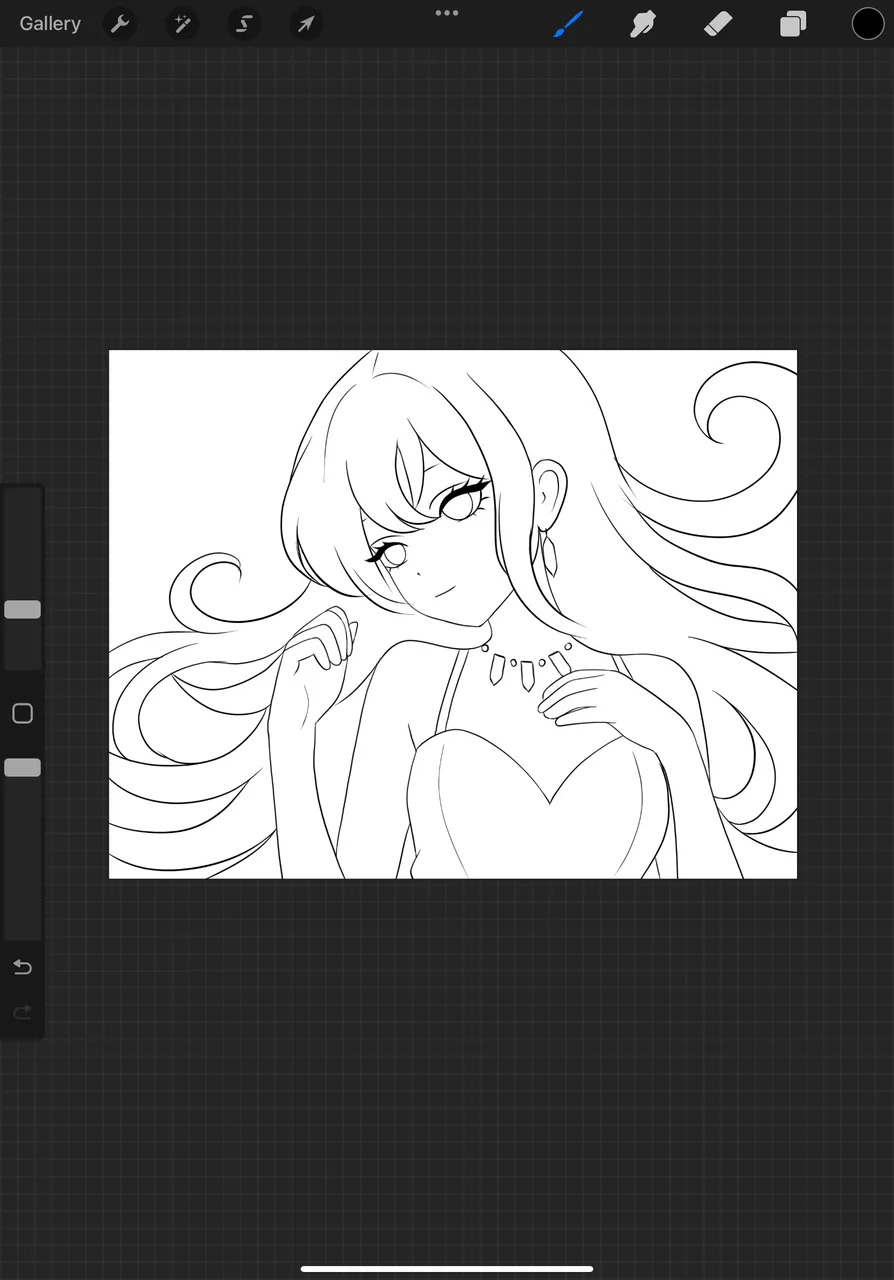Screen dimensions: 894x1280
Task: Open the Adjustments magic wand menu
Action: pos(182,23)
